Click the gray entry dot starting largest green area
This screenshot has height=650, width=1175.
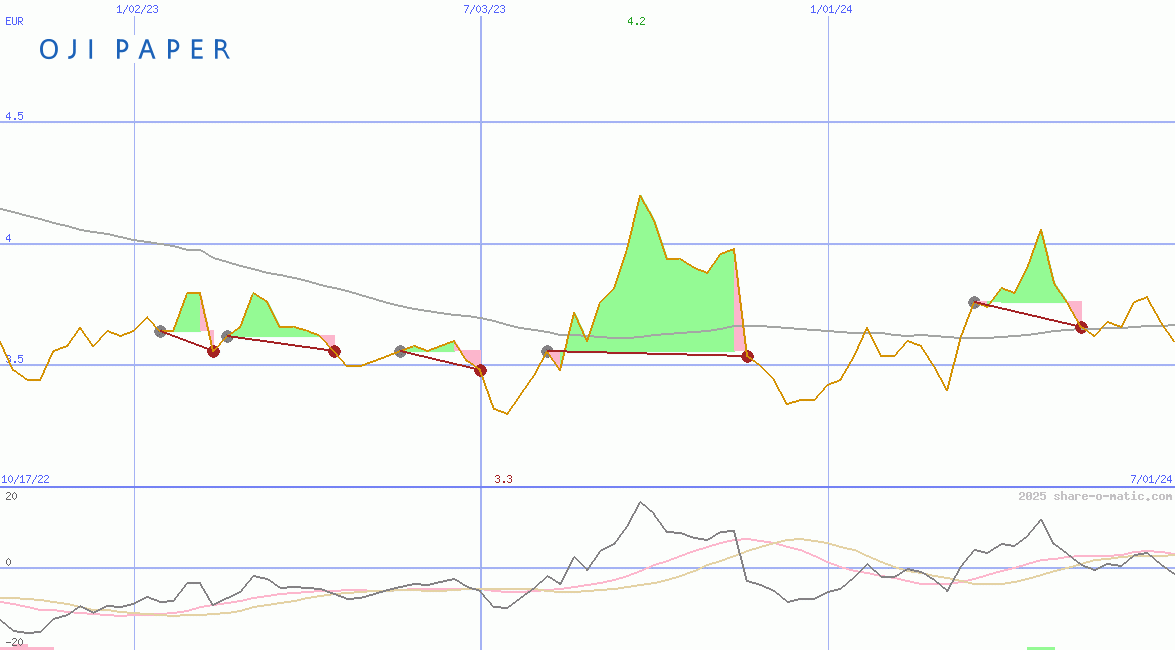pyautogui.click(x=547, y=351)
